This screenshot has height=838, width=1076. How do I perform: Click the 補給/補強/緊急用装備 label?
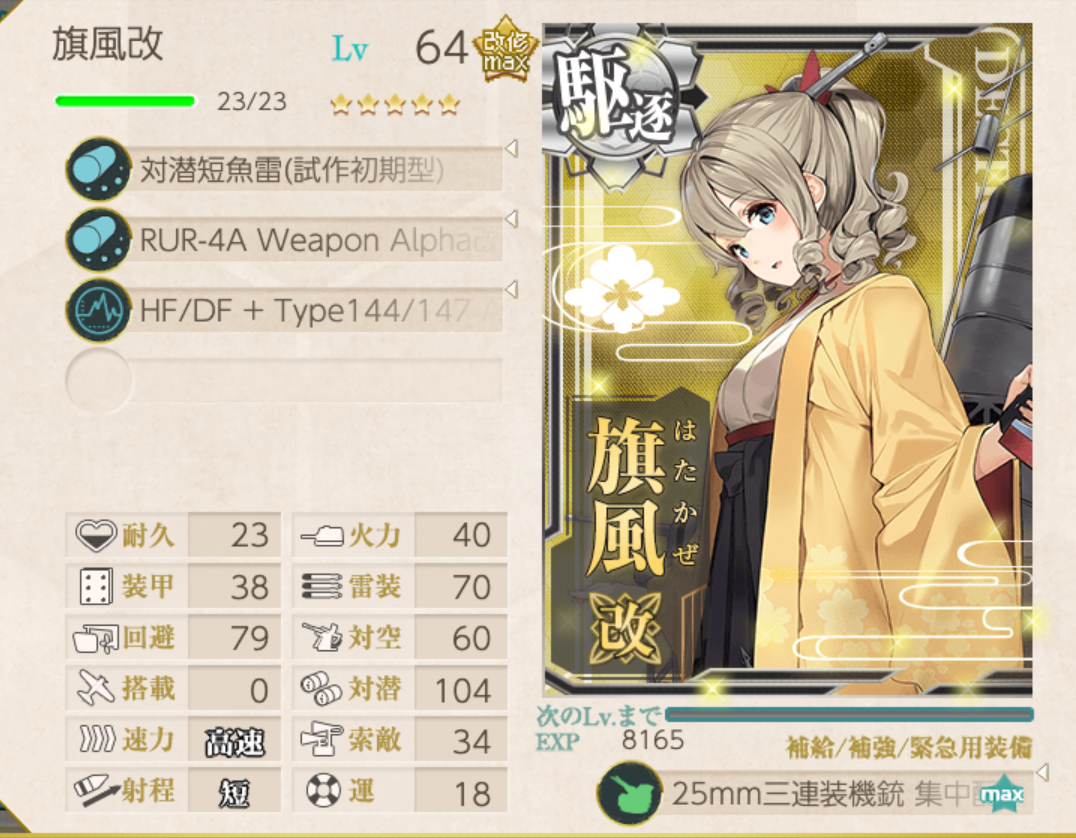click(909, 747)
